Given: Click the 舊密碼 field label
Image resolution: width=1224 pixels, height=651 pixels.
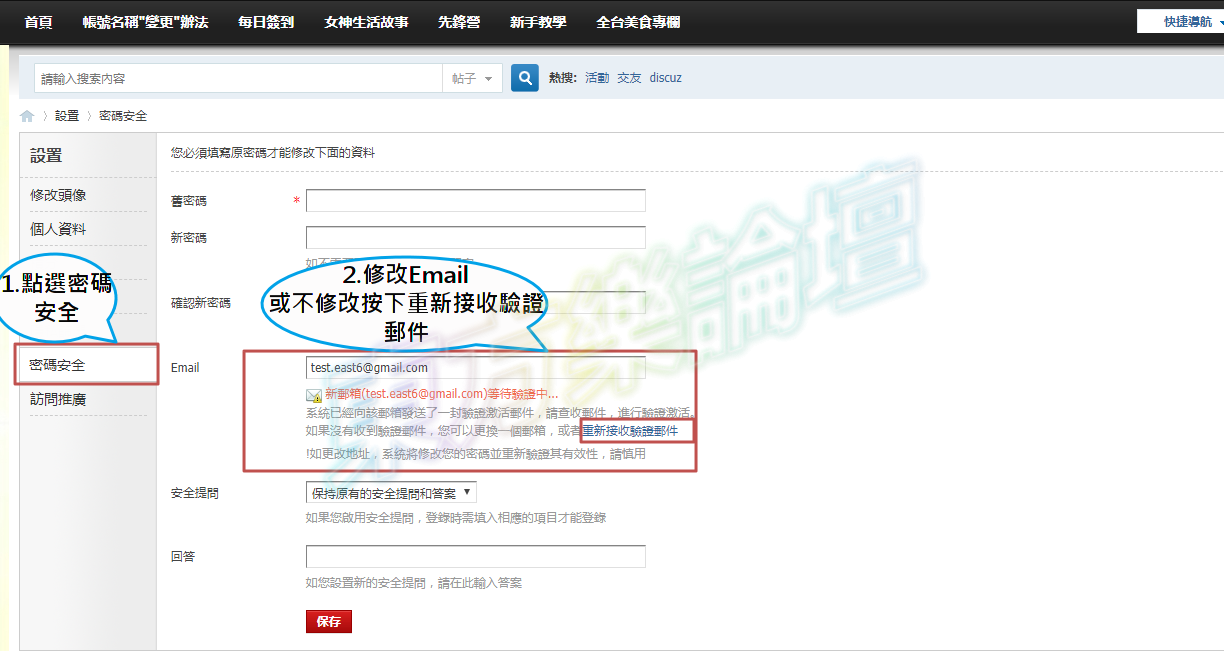Looking at the screenshot, I should click(x=189, y=201).
